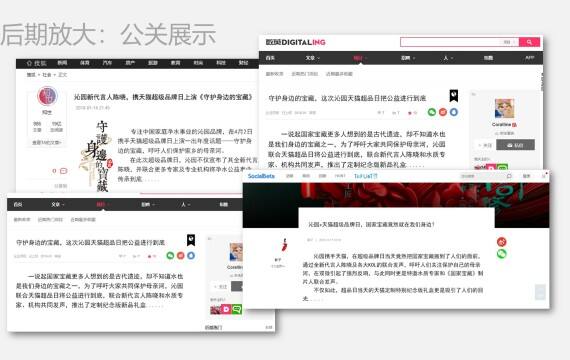Click the pink magnifier search button

pos(529,42)
